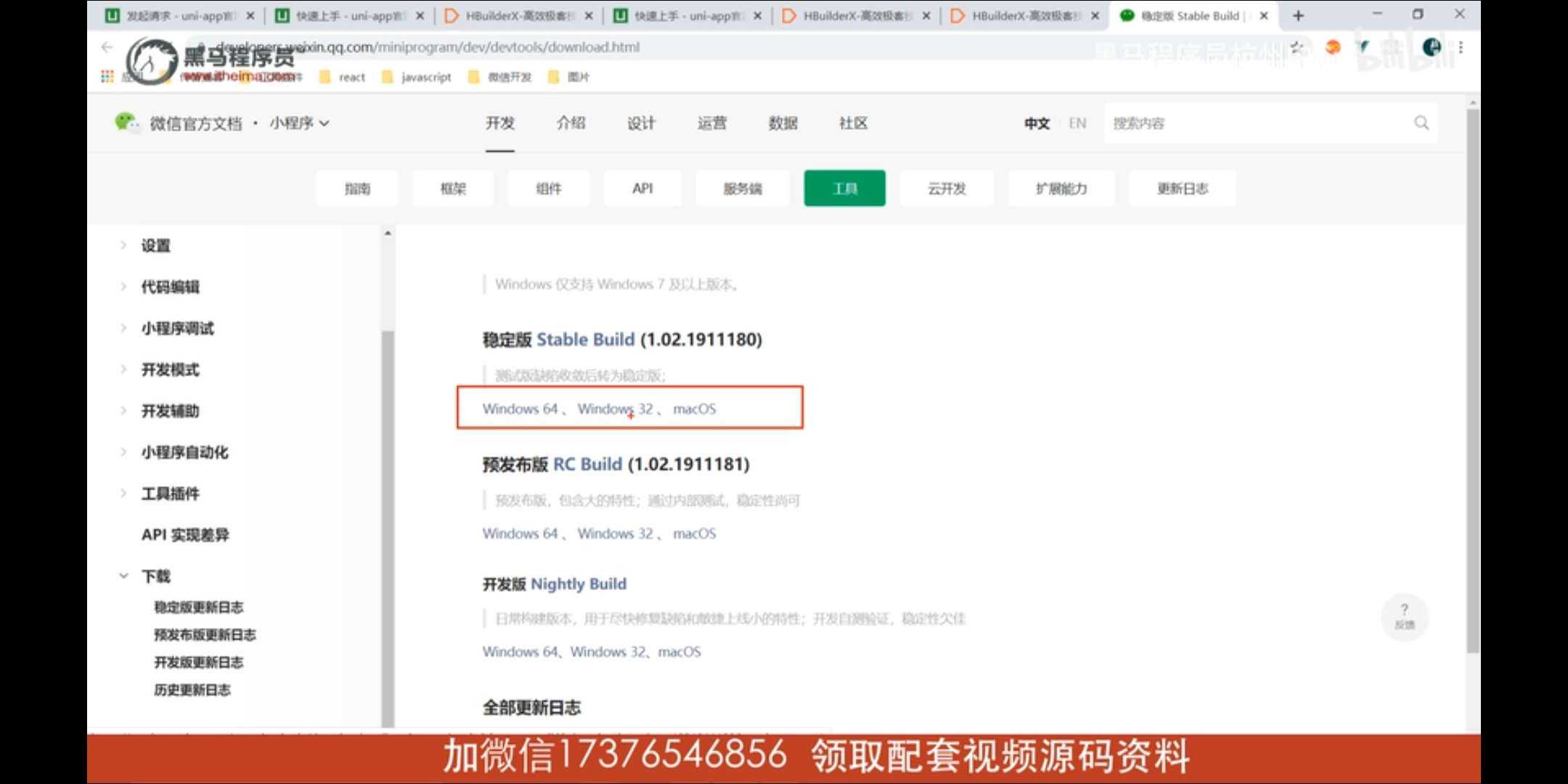Switch to the 社区 top navigation tab
Screen dimensions: 1568x784
click(x=853, y=123)
